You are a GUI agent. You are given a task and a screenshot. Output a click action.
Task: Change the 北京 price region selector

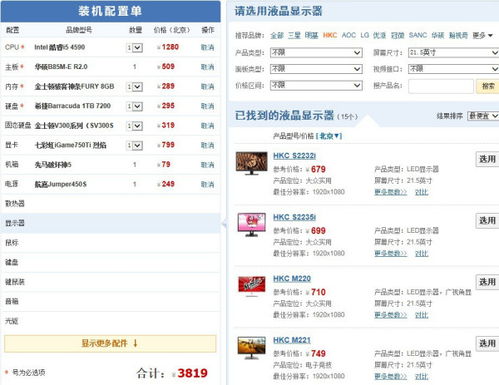[329, 136]
